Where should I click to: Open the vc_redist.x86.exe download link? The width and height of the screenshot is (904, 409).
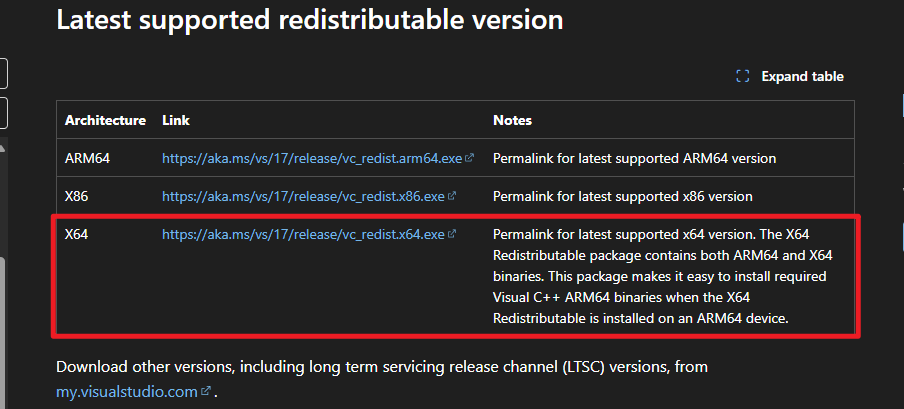(x=303, y=196)
